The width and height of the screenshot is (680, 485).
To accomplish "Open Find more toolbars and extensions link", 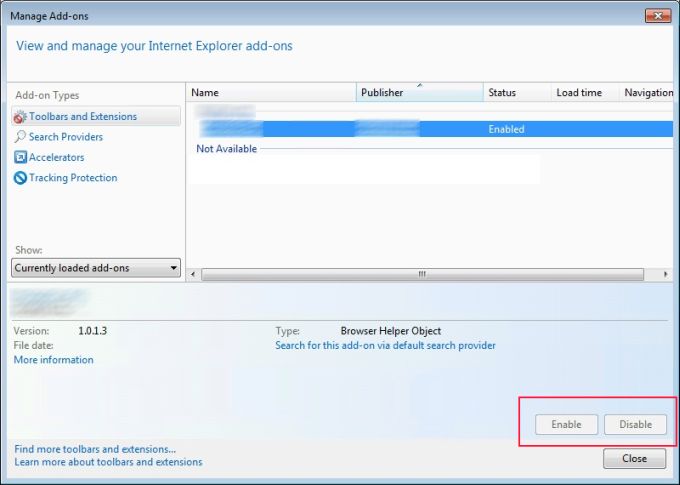I will click(95, 449).
